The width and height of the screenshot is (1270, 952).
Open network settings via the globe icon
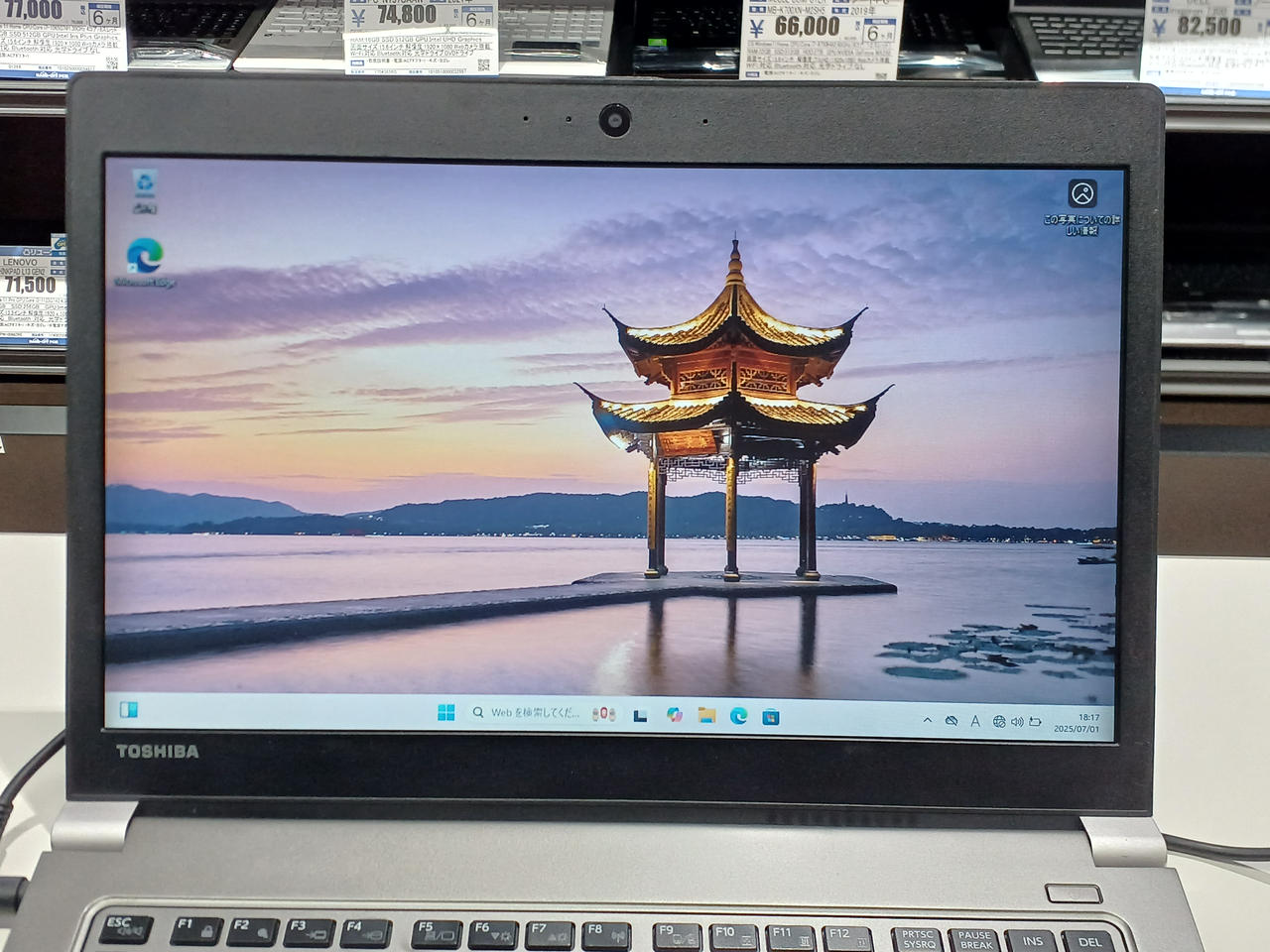pos(998,722)
